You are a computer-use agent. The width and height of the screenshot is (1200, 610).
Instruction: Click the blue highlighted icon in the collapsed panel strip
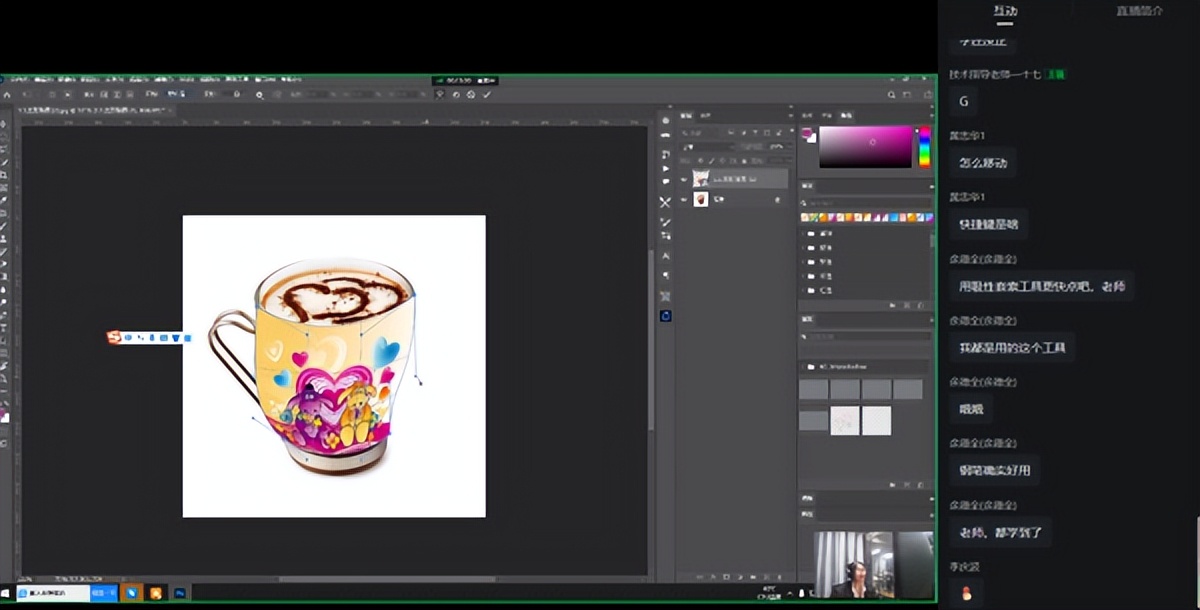coord(666,316)
